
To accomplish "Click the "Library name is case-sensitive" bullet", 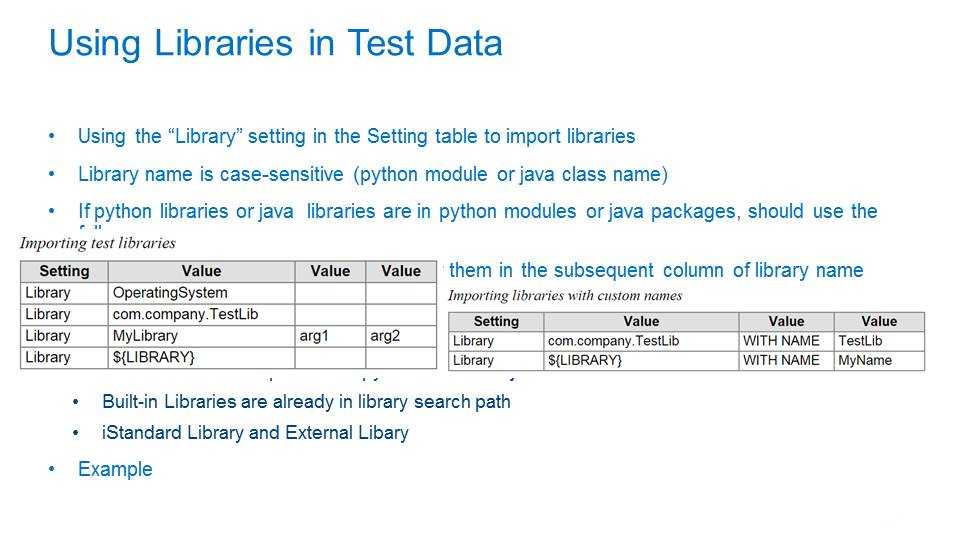I will [372, 174].
